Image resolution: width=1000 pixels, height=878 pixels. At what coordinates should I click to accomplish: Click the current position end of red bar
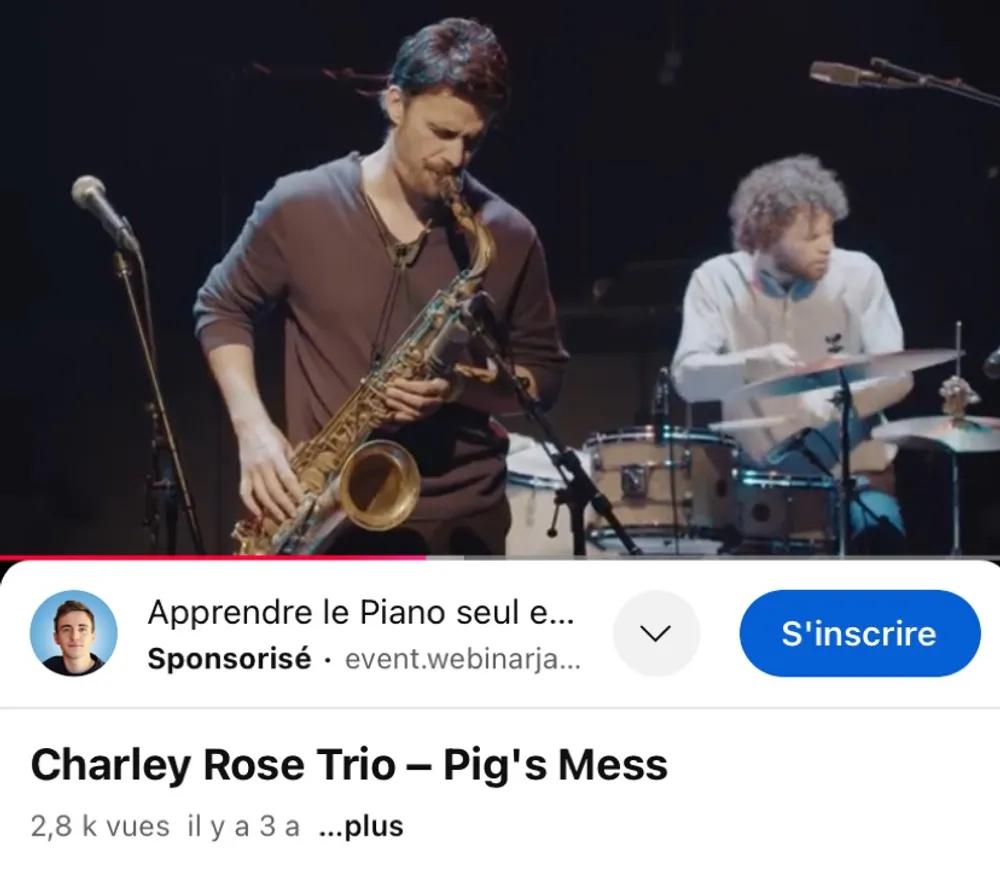[425, 557]
